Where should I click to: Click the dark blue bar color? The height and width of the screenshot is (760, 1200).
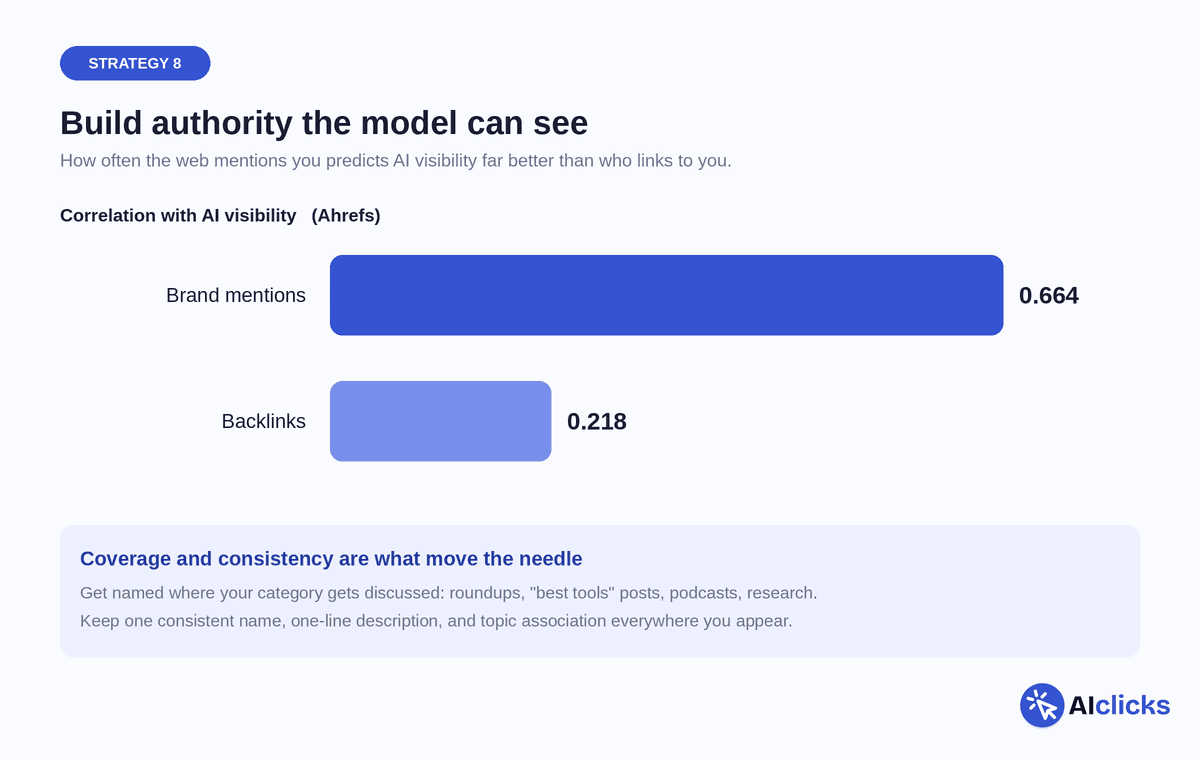666,295
